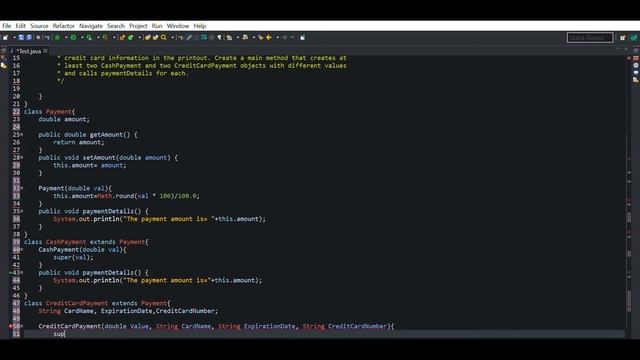Click 'return amount;' on line 26
The width and height of the screenshot is (640, 360).
(79, 142)
